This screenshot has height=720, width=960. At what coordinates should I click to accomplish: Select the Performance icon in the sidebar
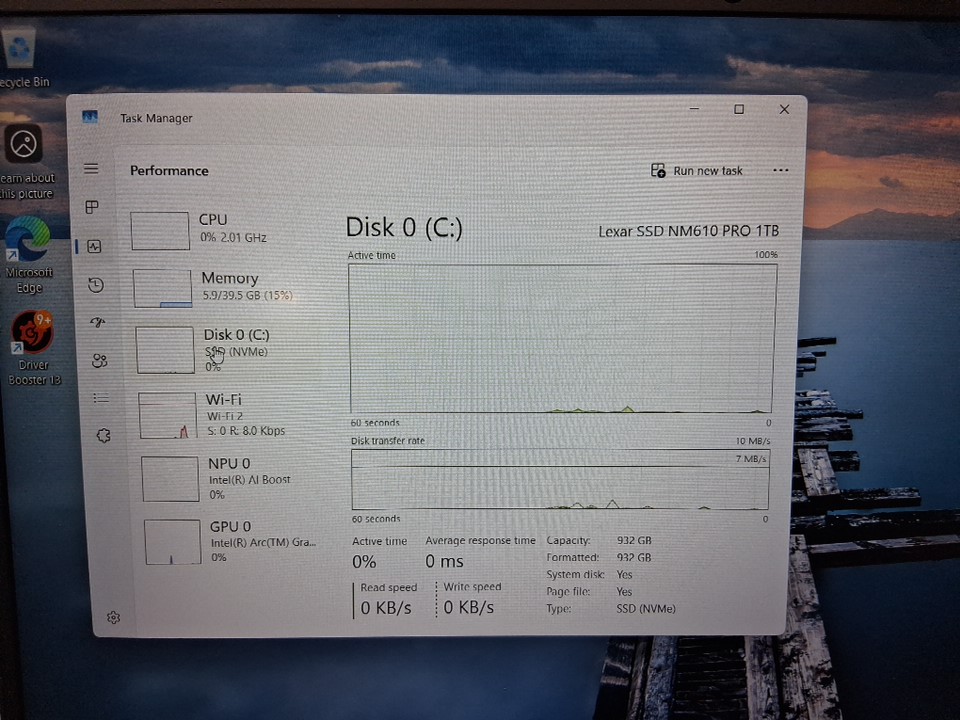94,246
